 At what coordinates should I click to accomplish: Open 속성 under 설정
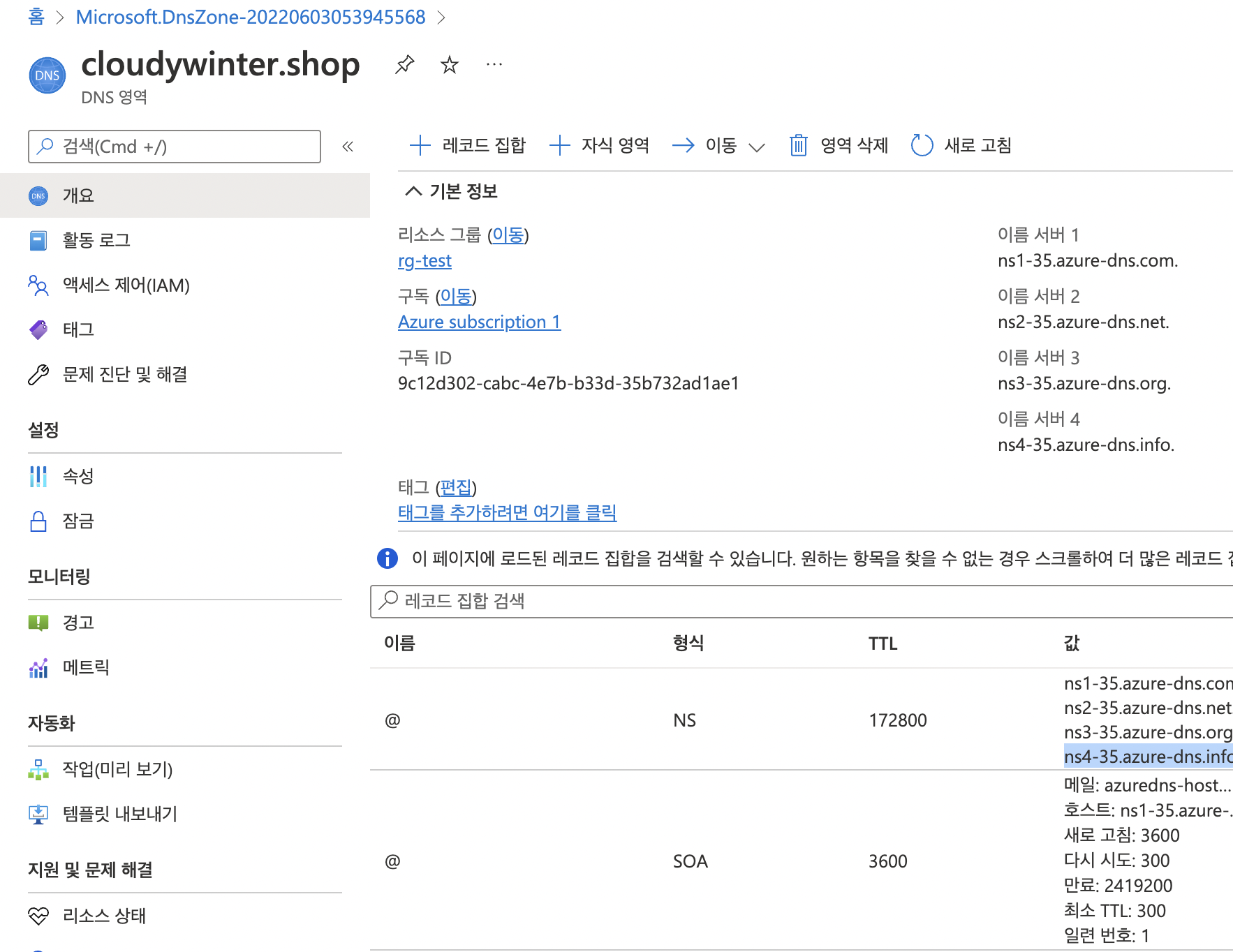click(185, 476)
